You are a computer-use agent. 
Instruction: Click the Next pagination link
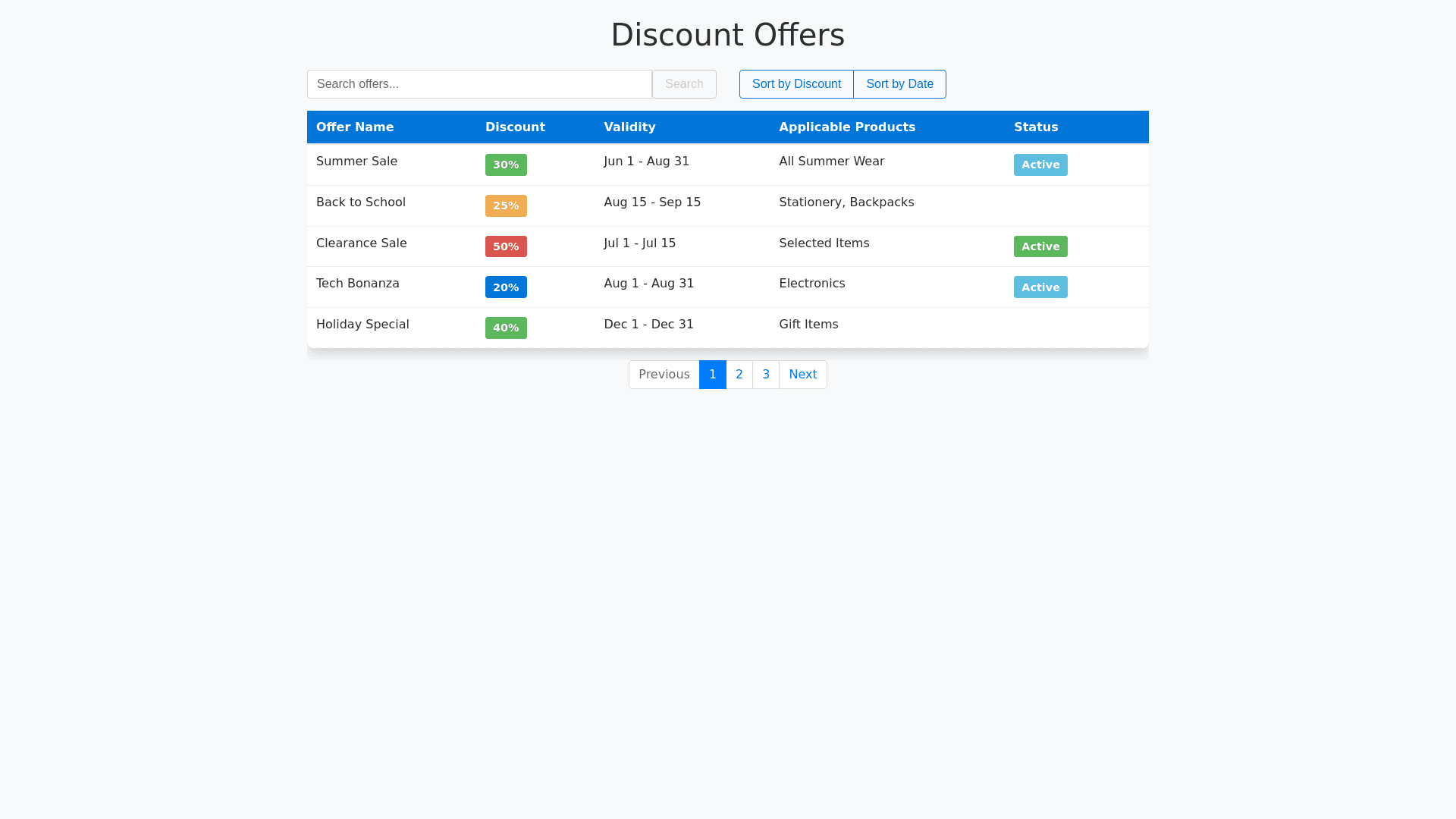coord(802,375)
